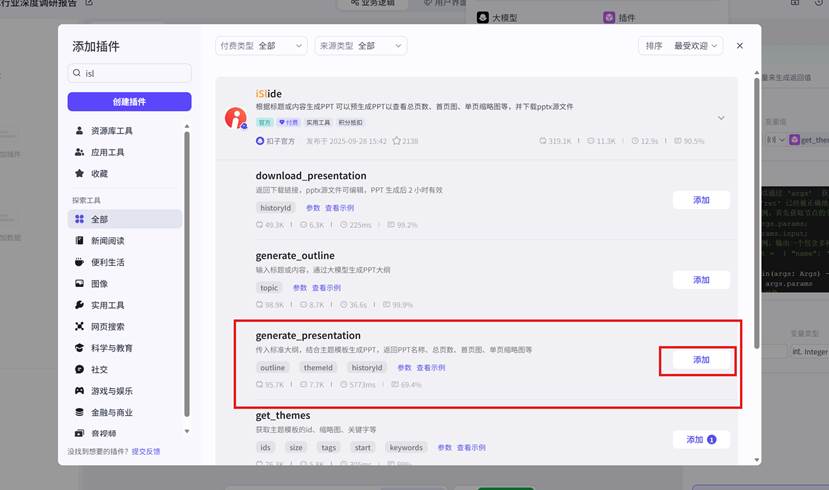The height and width of the screenshot is (490, 829).
Task: View 参数 for generate_presentation
Action: pos(404,368)
